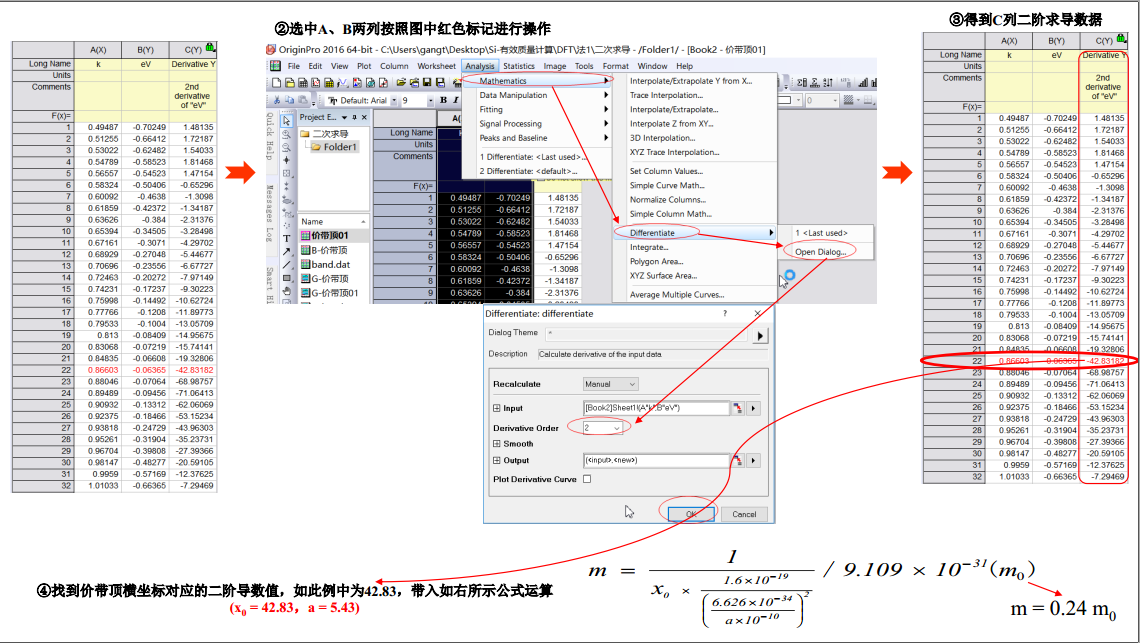The height and width of the screenshot is (643, 1140).
Task: Select the B-价带顶 workbook entry
Action: point(324,249)
